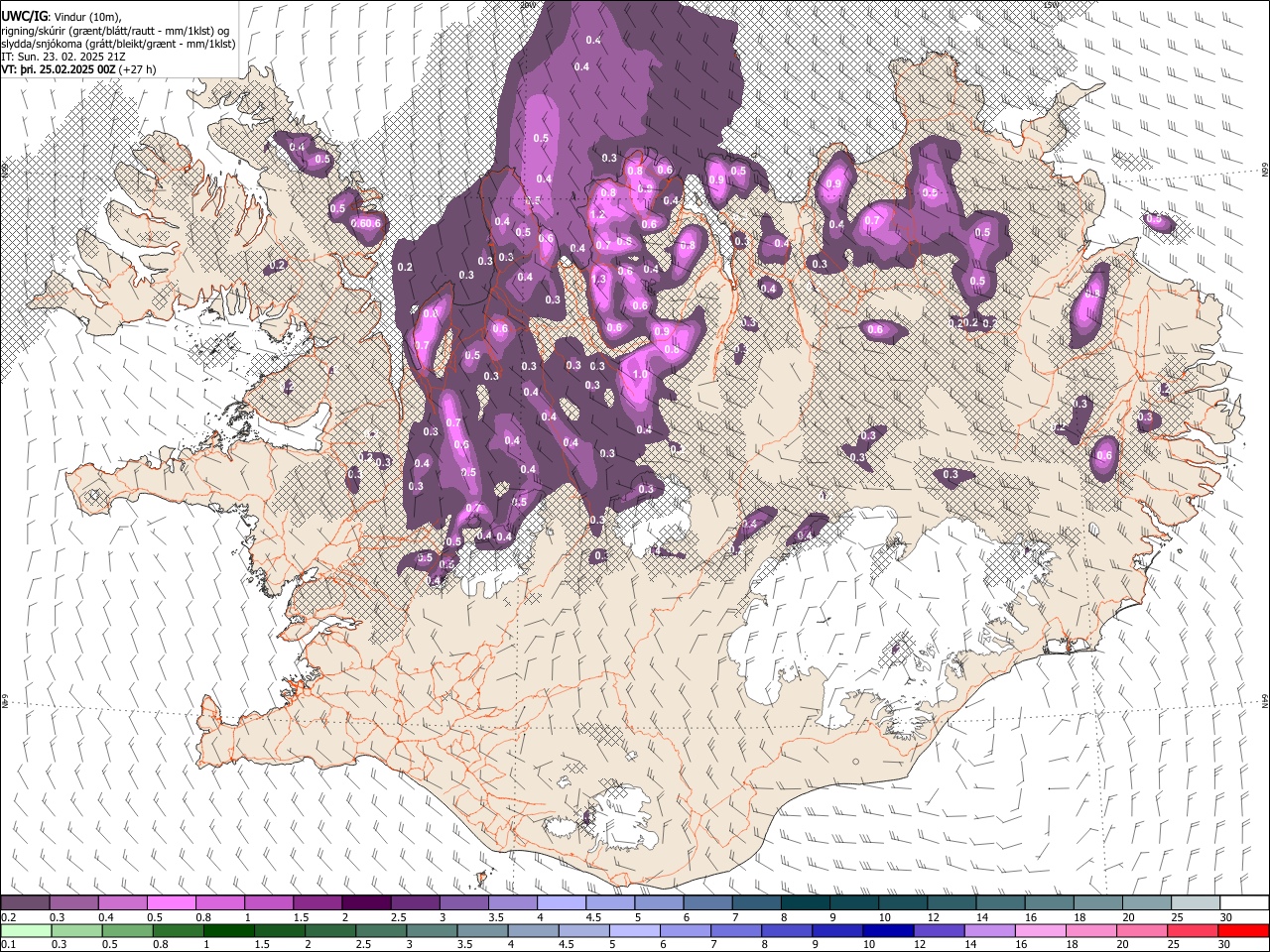Select the pale grey 25 swatch in upper legend
Viewport: 1270px width, 952px height.
1195,902
